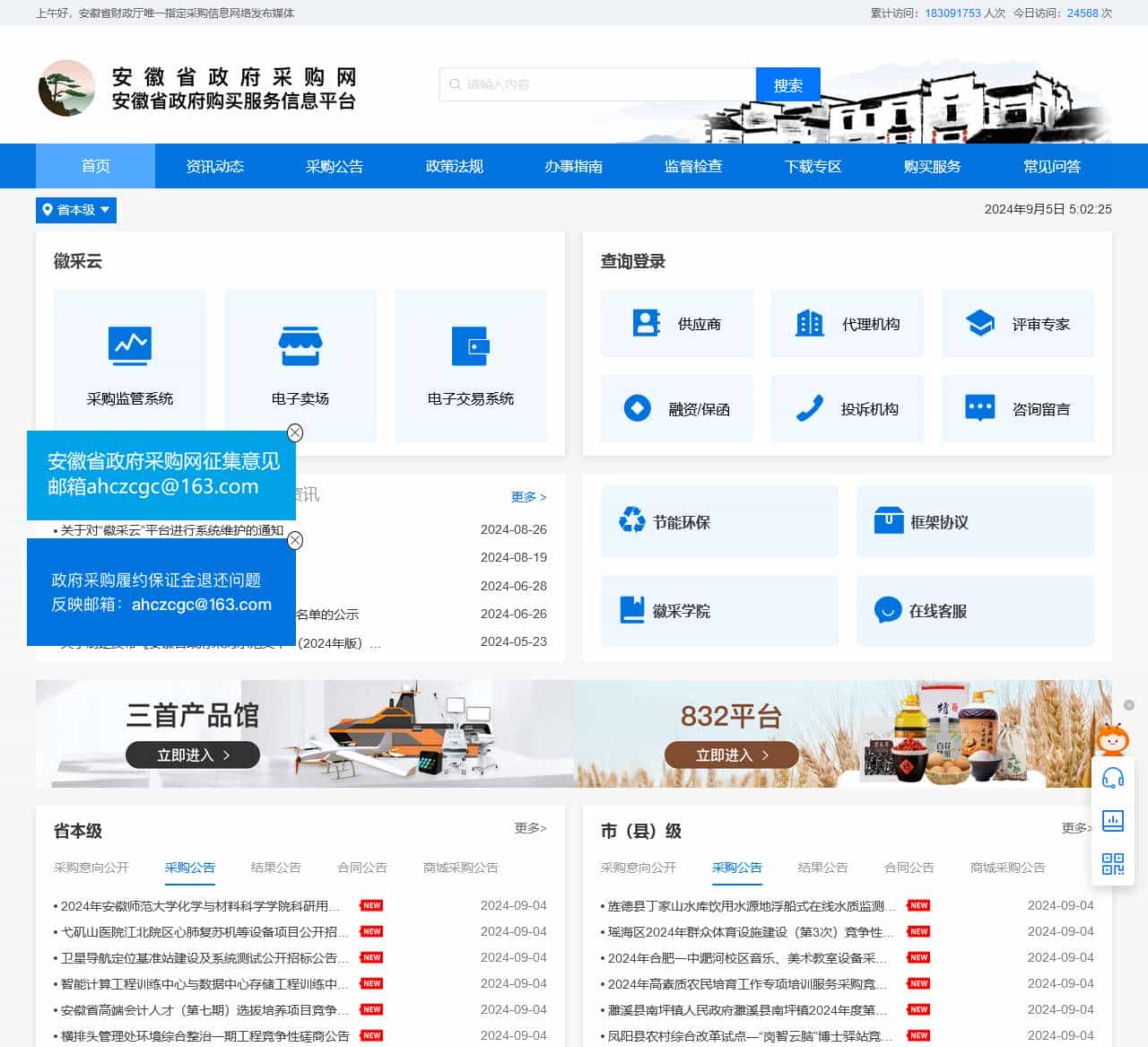1148x1047 pixels.
Task: Switch to 结果公告 tab under 市（县）级
Action: click(x=823, y=868)
